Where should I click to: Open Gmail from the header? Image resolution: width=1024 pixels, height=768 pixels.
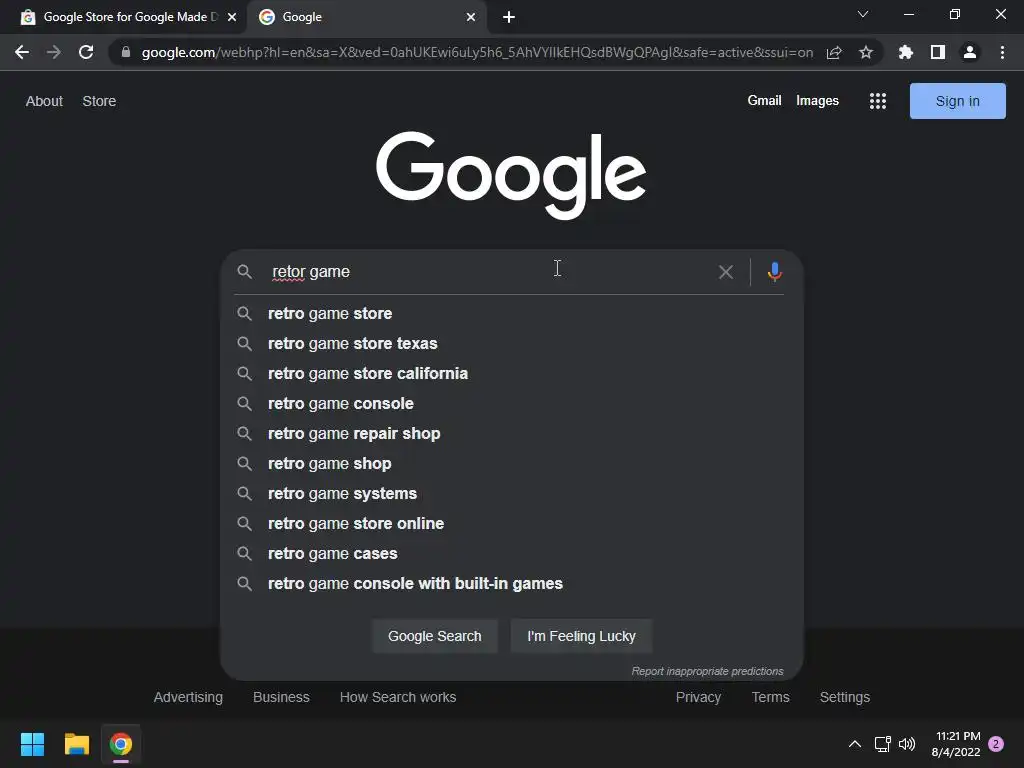764,101
